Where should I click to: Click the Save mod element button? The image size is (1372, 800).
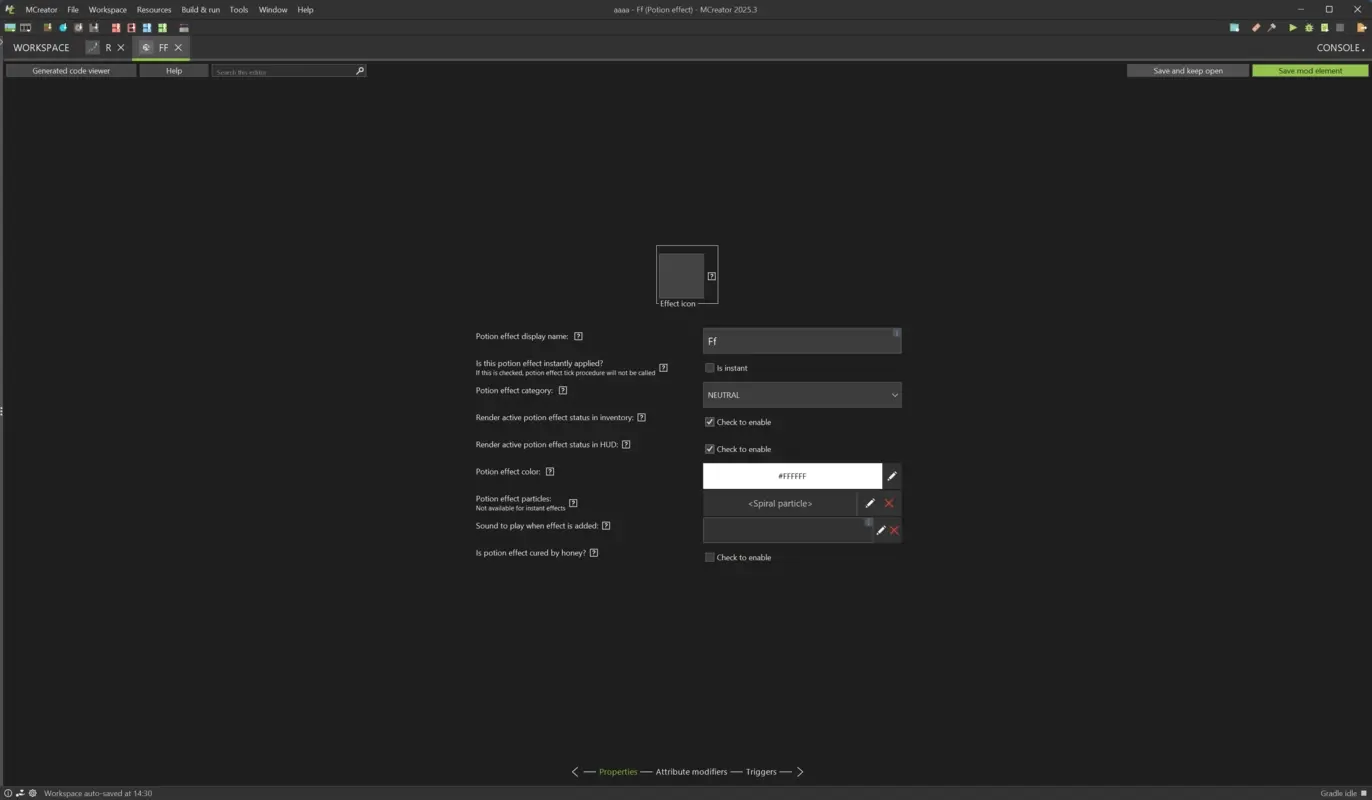tap(1310, 70)
